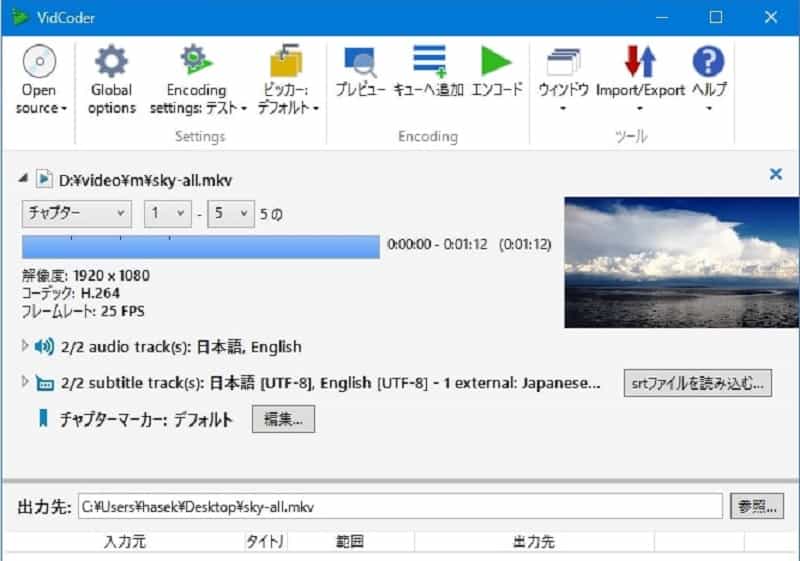Screen dimensions: 800x561
Task: Click the チャプターマーカー: デフォルト label
Action: click(x=146, y=419)
